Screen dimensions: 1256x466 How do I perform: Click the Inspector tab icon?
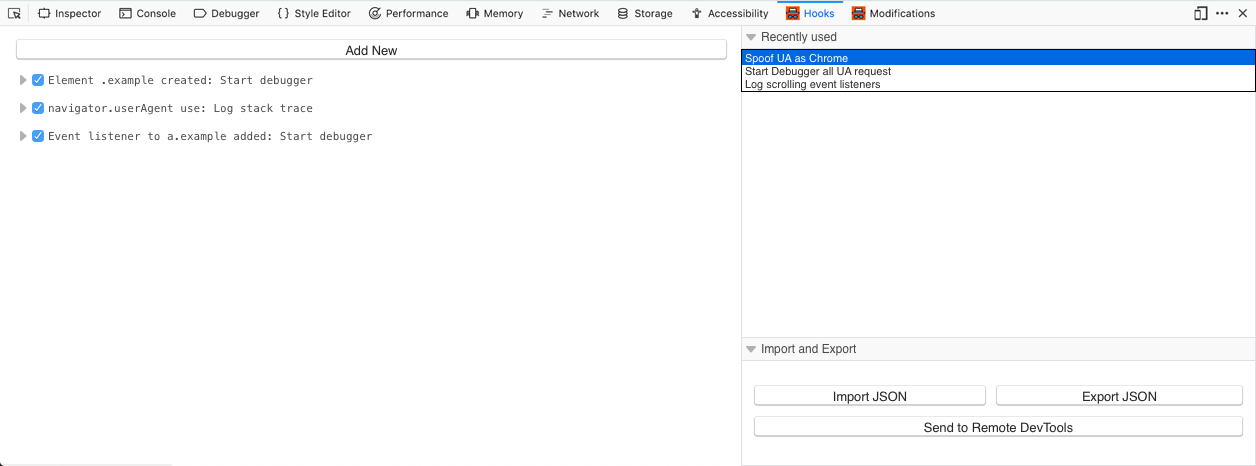pos(44,13)
